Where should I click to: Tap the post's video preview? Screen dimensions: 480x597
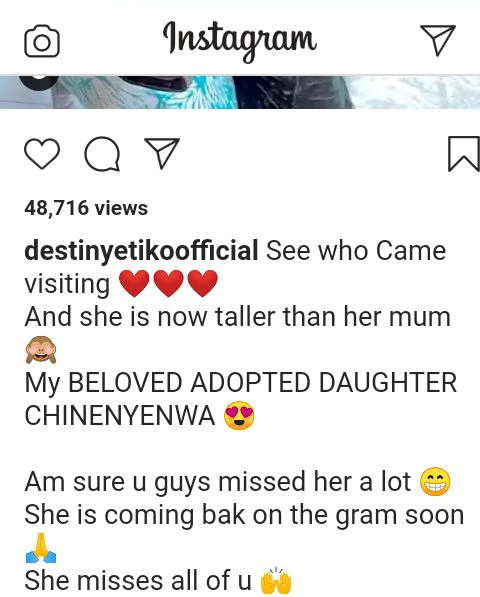(x=240, y=92)
